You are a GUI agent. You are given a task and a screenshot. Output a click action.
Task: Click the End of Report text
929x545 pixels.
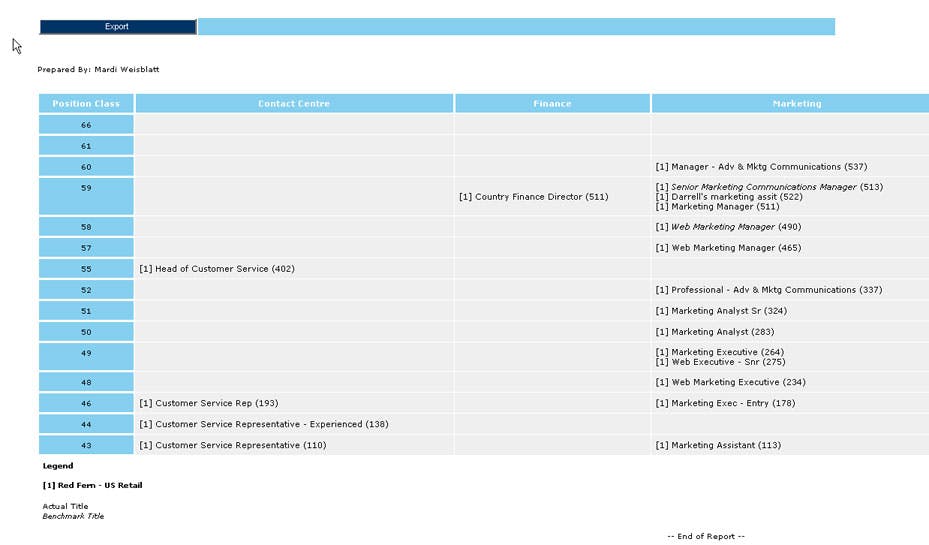coord(706,537)
